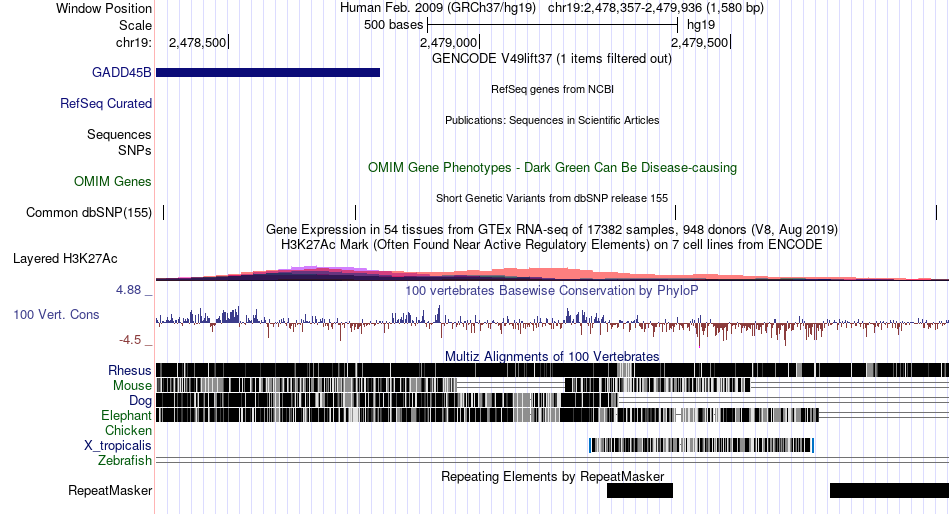Select the OMIM Genes track label

112,182
